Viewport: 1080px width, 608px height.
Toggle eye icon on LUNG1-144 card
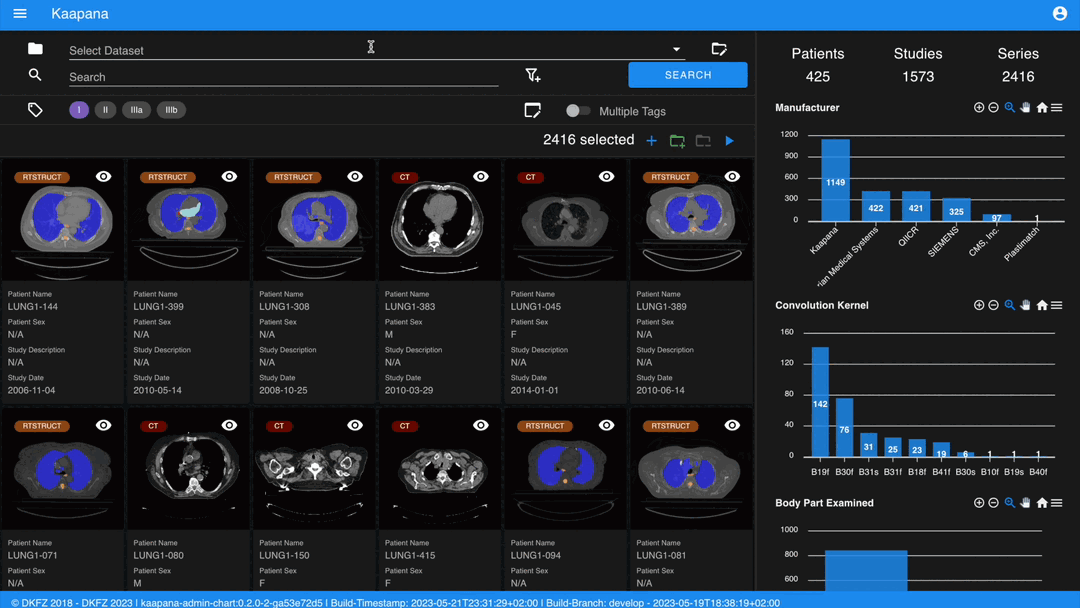103,177
